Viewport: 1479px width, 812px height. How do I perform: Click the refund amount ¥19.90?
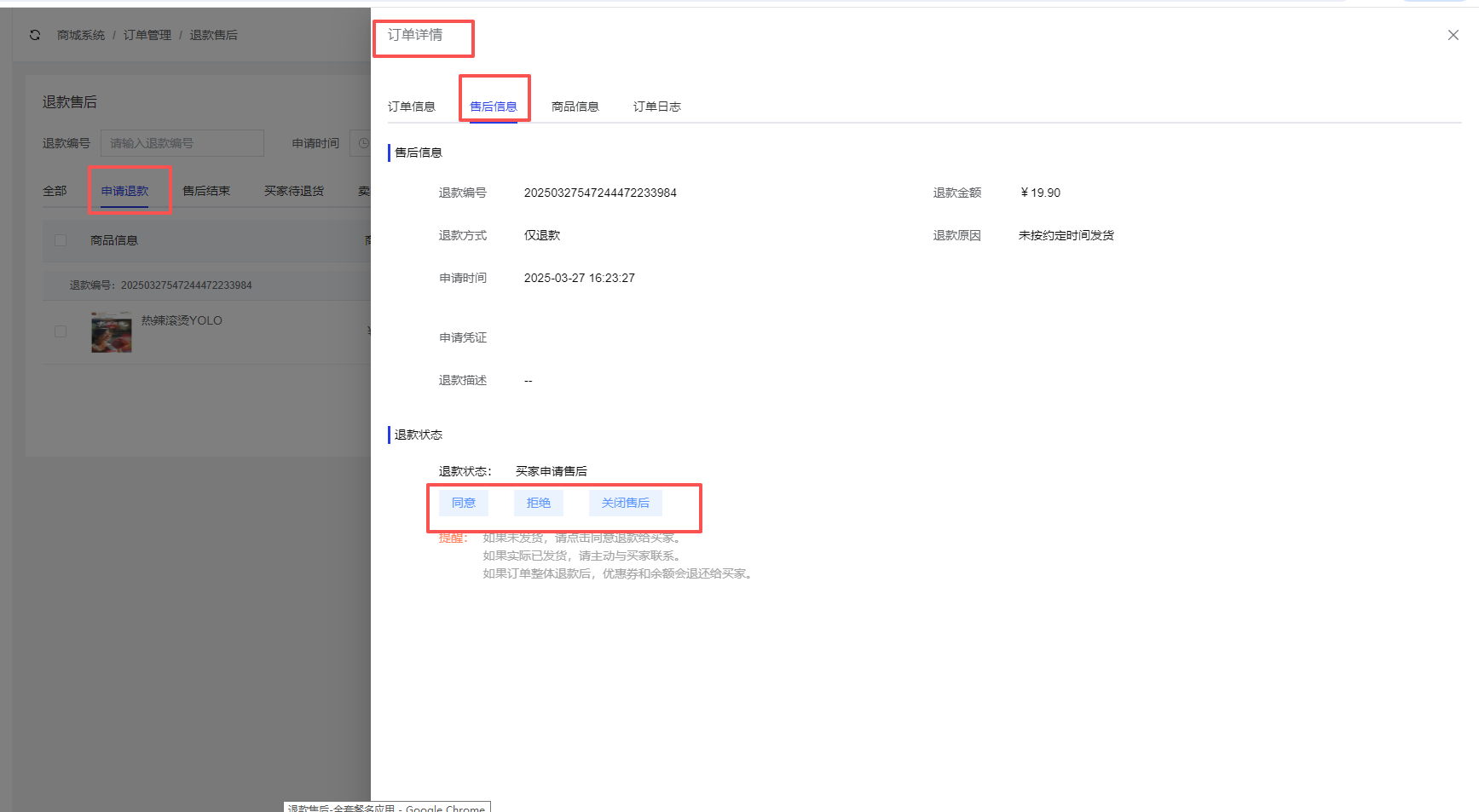(x=1040, y=193)
